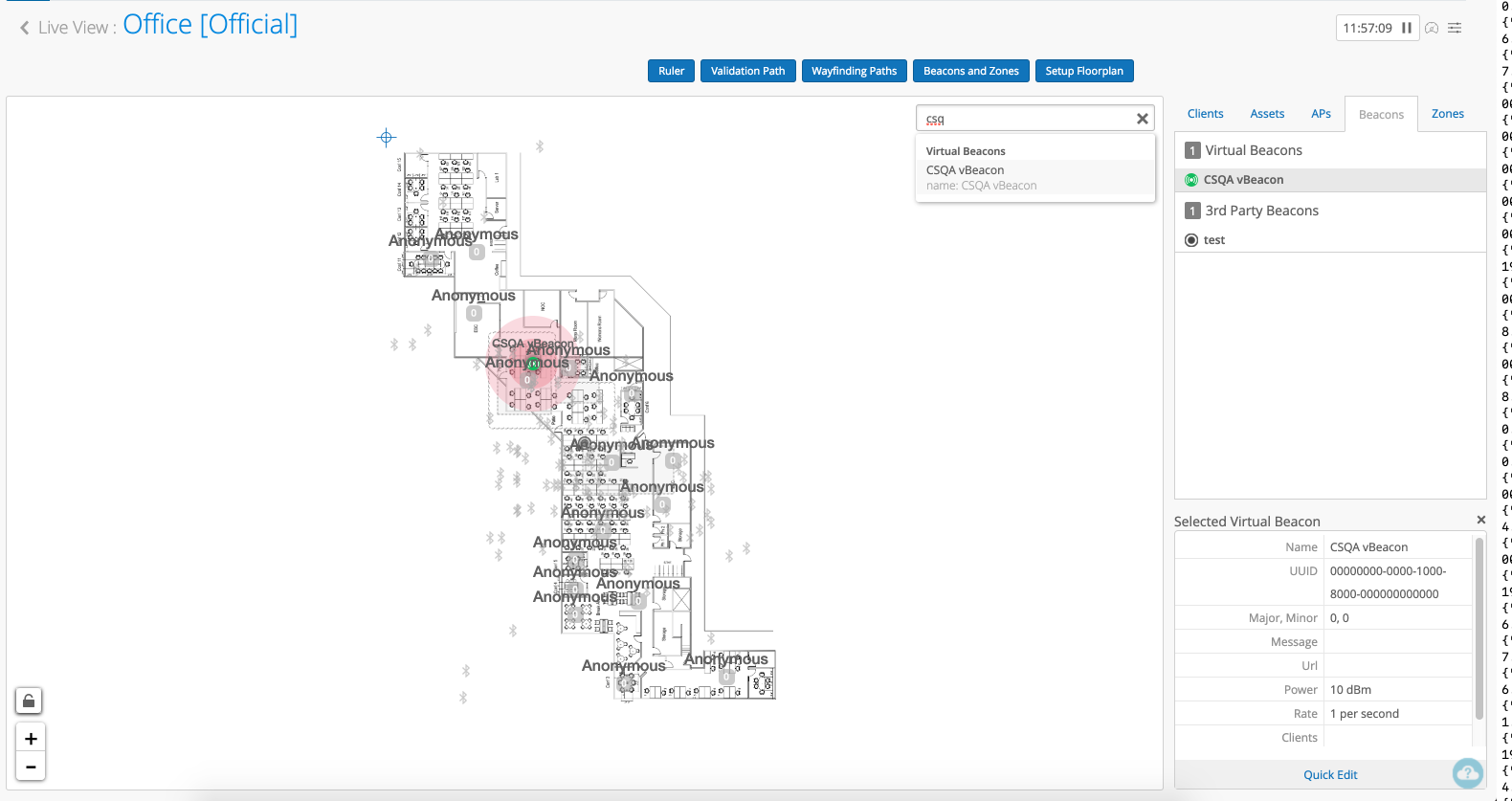Click the Quick Edit link

click(1329, 775)
